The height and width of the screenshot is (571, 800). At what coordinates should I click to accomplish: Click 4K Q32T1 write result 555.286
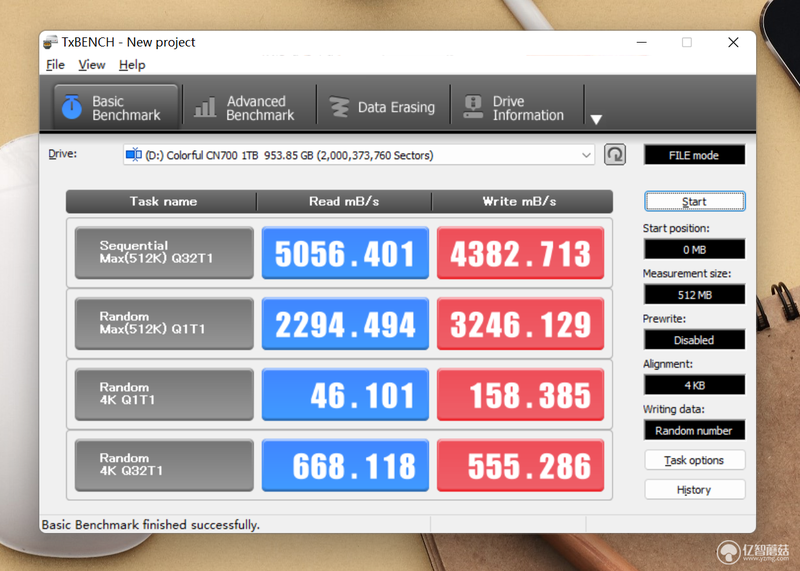tap(520, 465)
